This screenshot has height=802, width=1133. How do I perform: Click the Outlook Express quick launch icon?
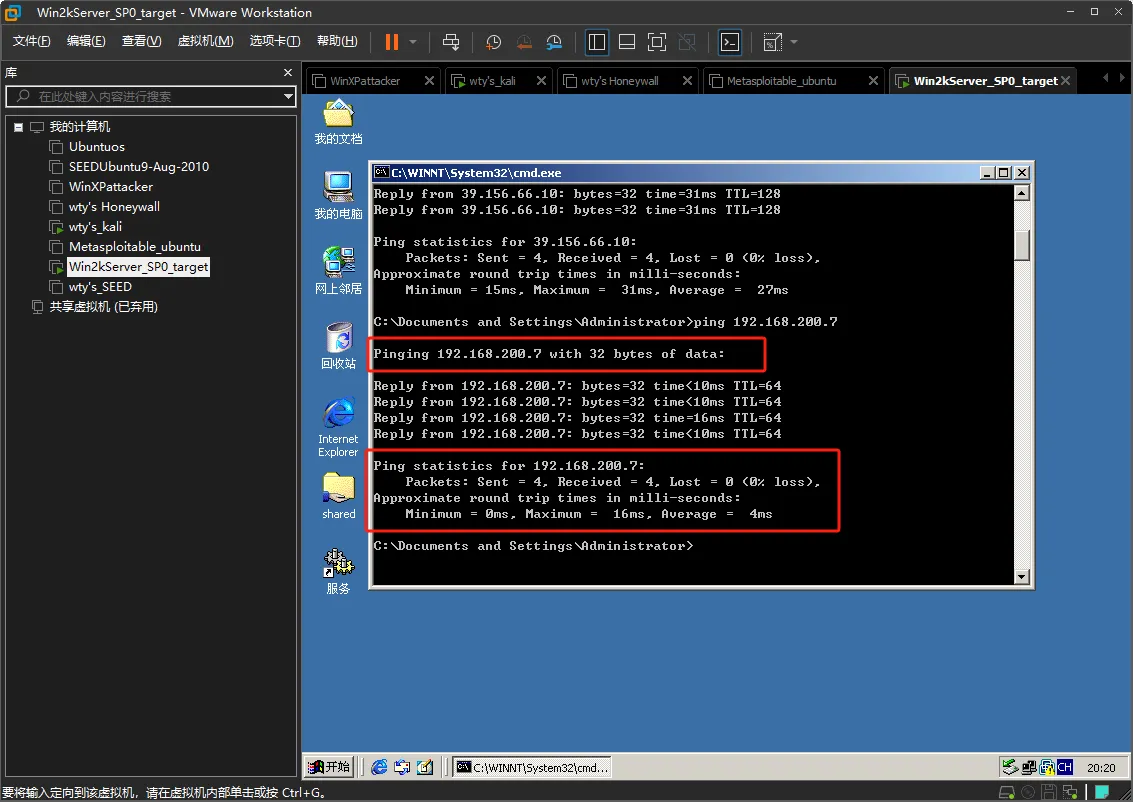point(402,767)
